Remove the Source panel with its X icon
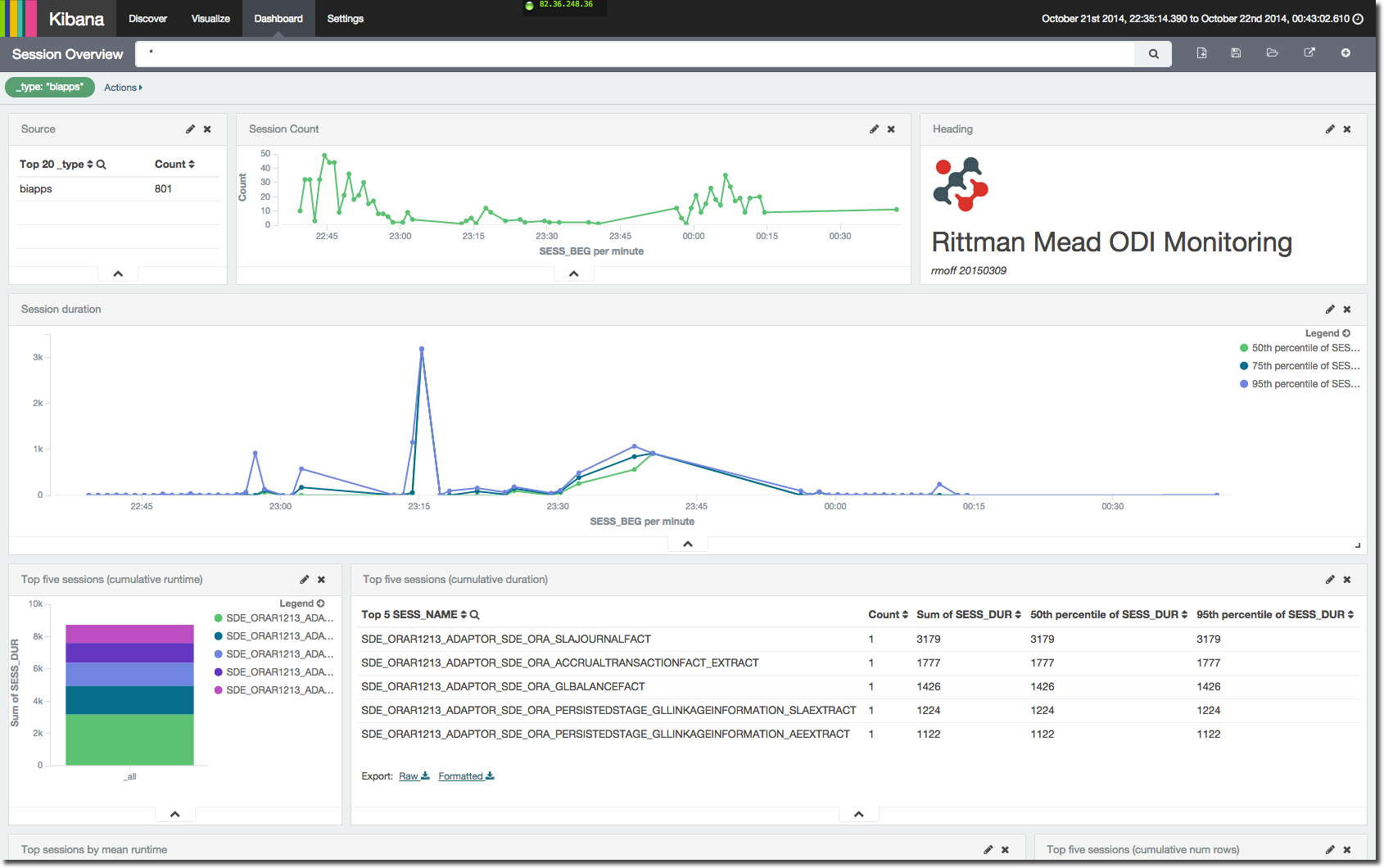The width and height of the screenshot is (1384, 868). tap(207, 129)
